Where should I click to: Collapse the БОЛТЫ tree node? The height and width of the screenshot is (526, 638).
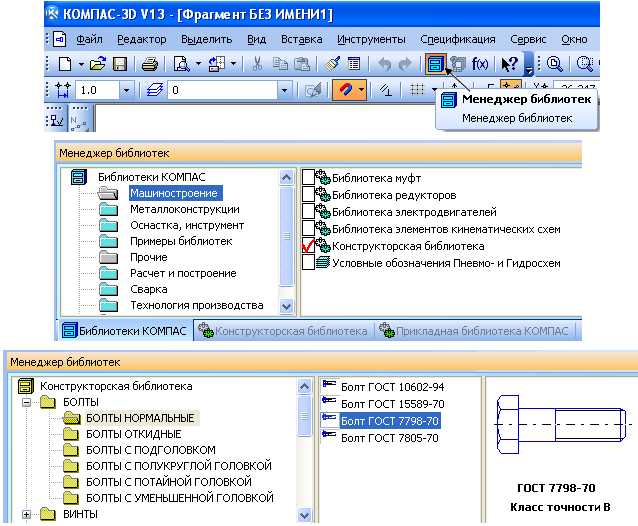coord(26,403)
